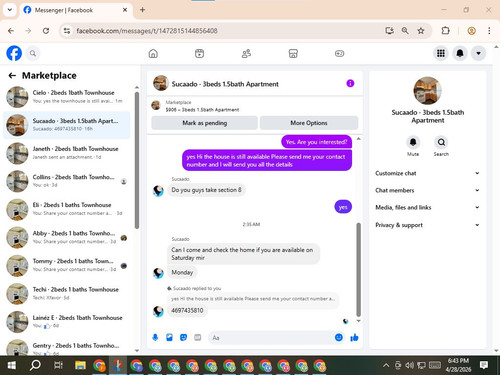The width and height of the screenshot is (500, 375).
Task: Reload the page
Action: [x=46, y=31]
